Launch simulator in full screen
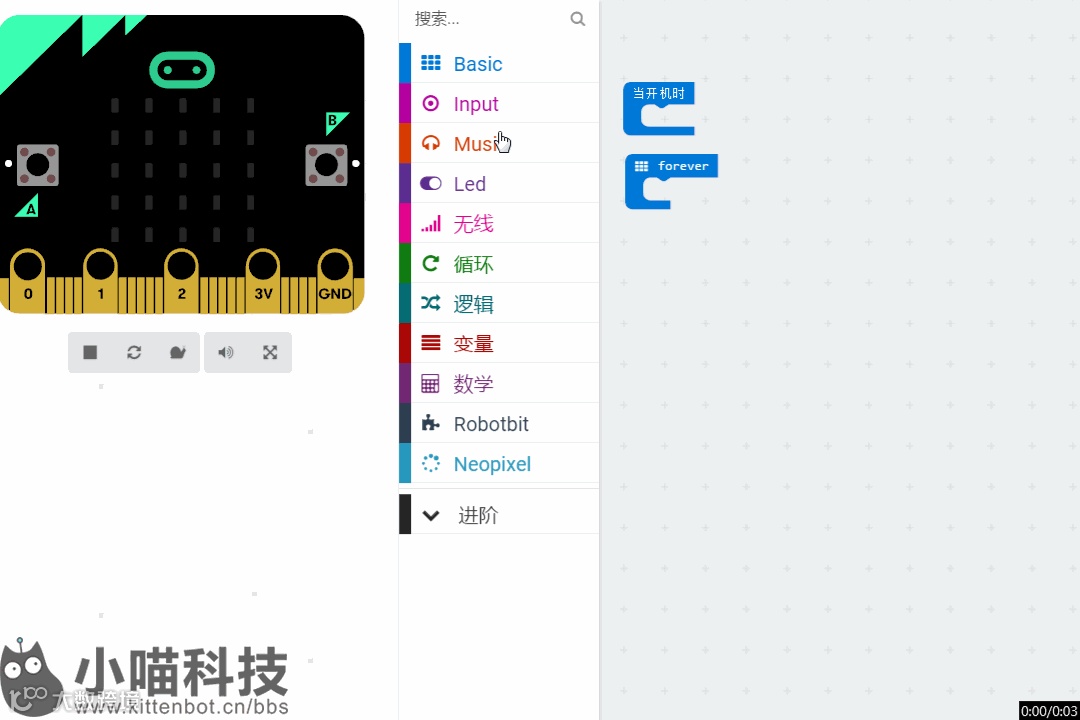 pyautogui.click(x=270, y=353)
